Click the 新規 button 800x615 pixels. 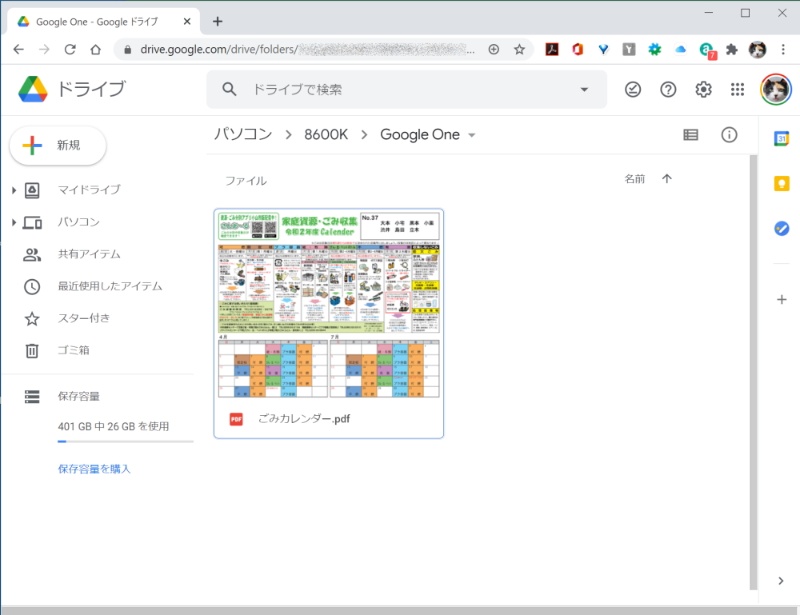click(57, 145)
